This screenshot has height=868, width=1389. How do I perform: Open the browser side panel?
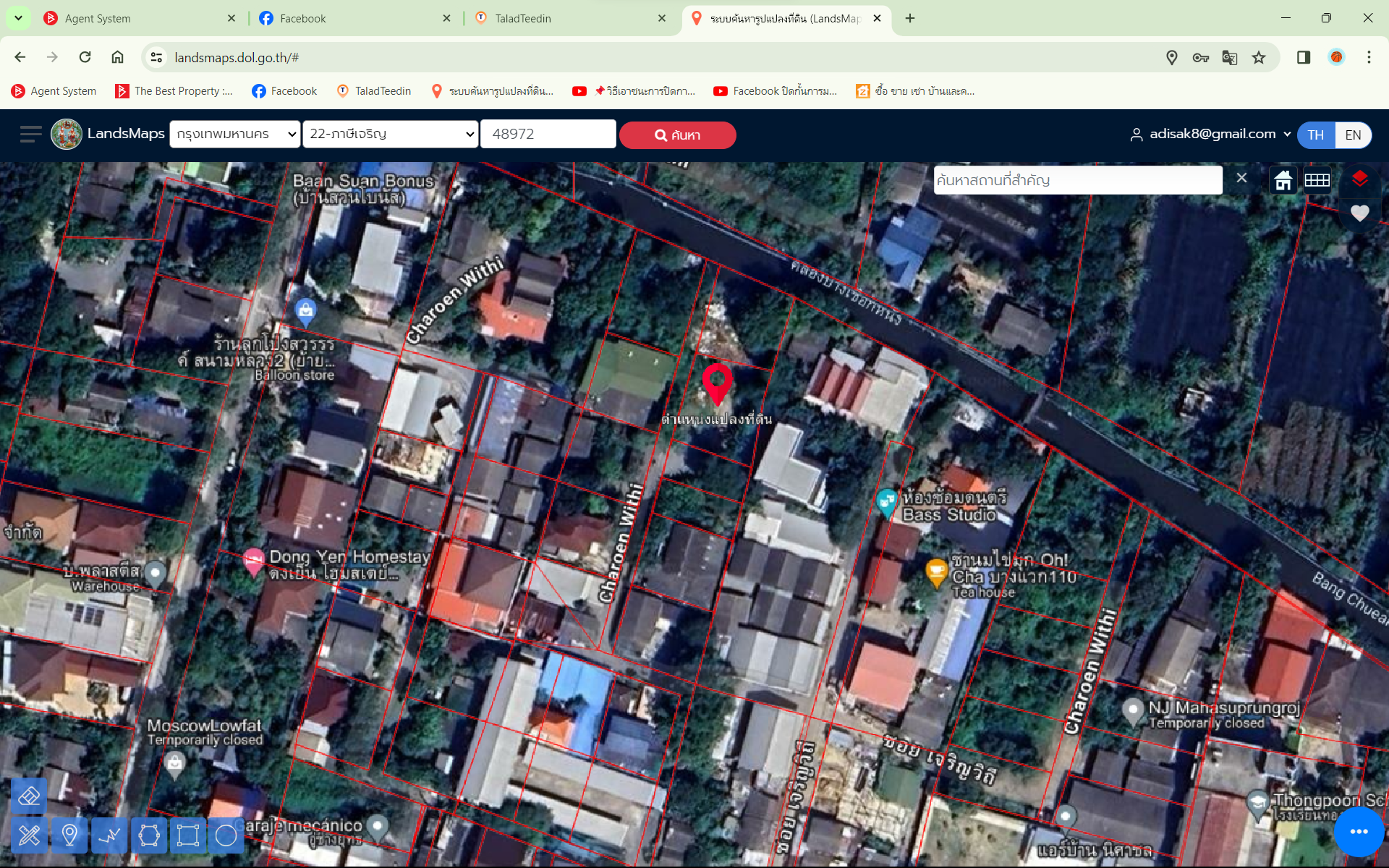coord(1304,57)
